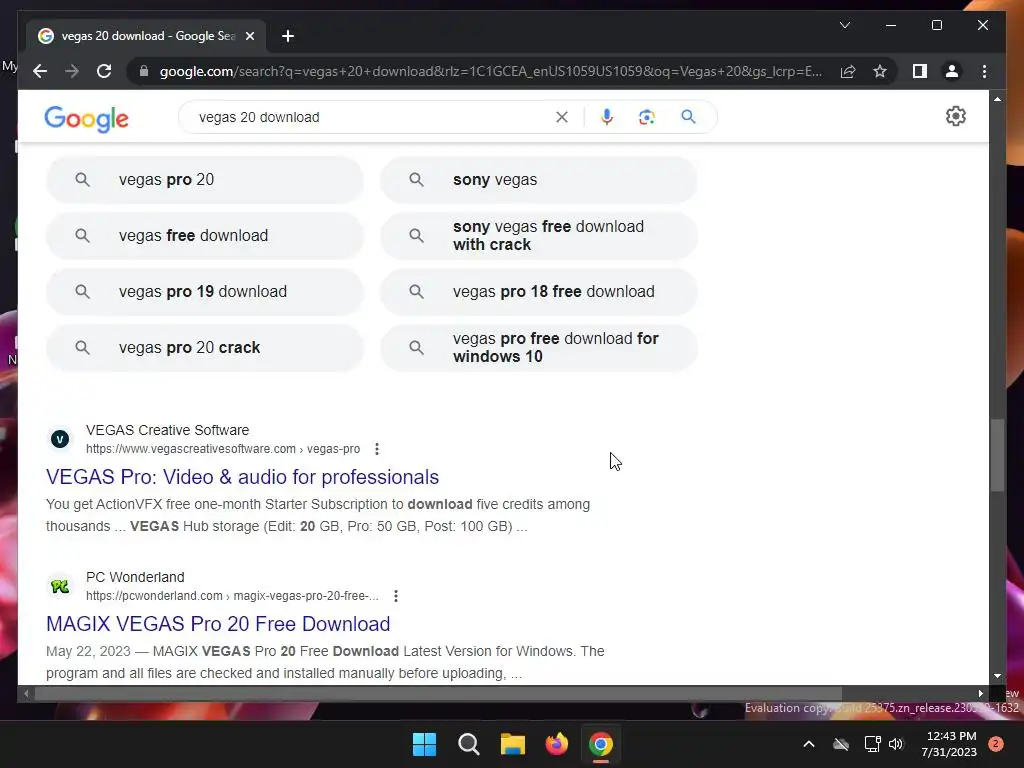
Task: Open the Windows Start menu
Action: pos(424,744)
